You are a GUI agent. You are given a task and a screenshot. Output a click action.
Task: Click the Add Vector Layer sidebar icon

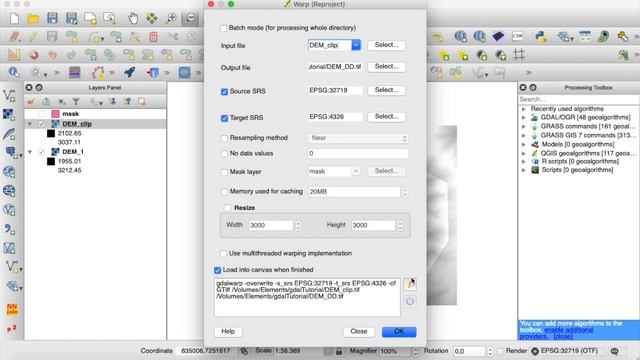9,96
